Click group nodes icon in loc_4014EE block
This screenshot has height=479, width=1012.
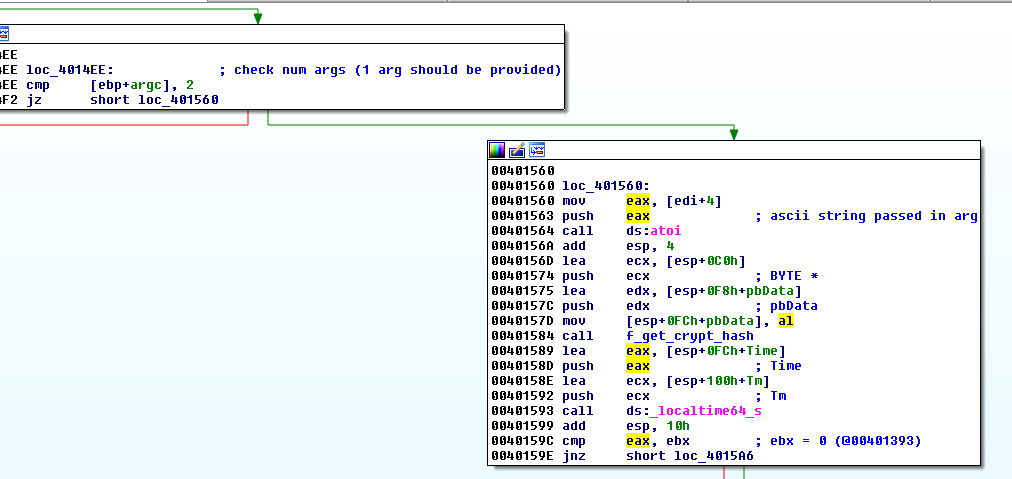[x=3, y=35]
